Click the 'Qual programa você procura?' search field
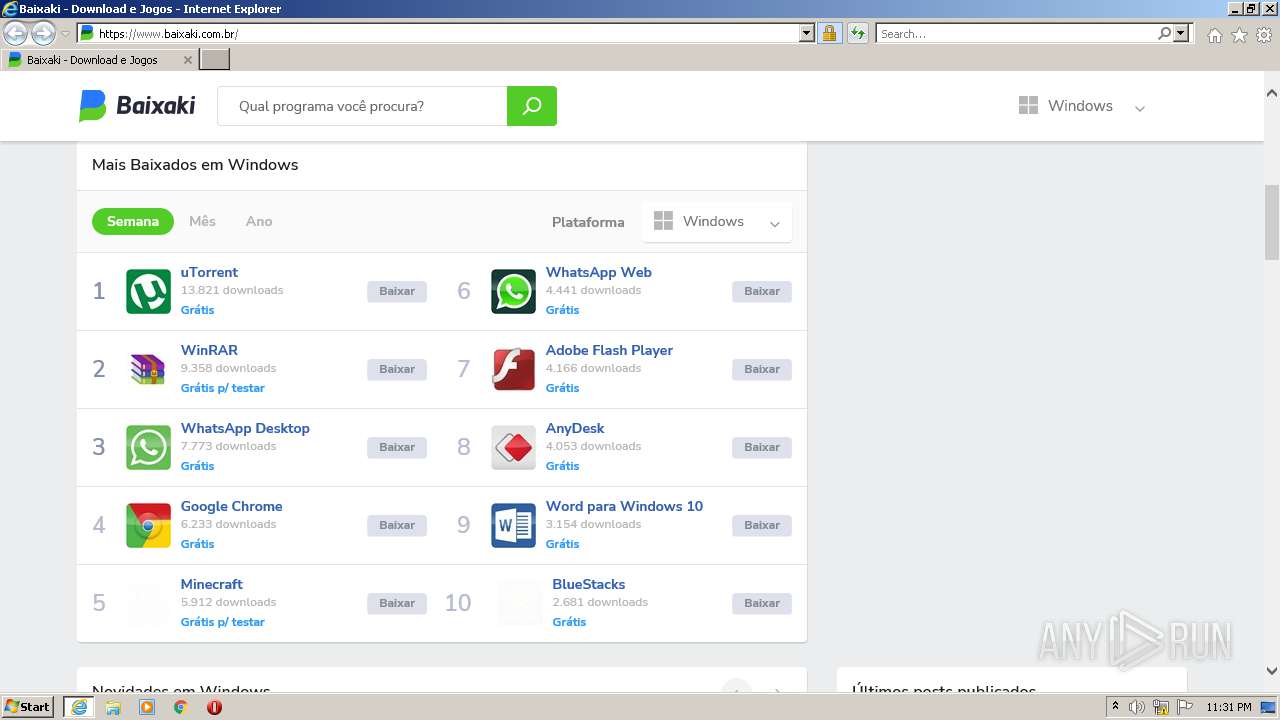This screenshot has height=720, width=1280. [362, 106]
